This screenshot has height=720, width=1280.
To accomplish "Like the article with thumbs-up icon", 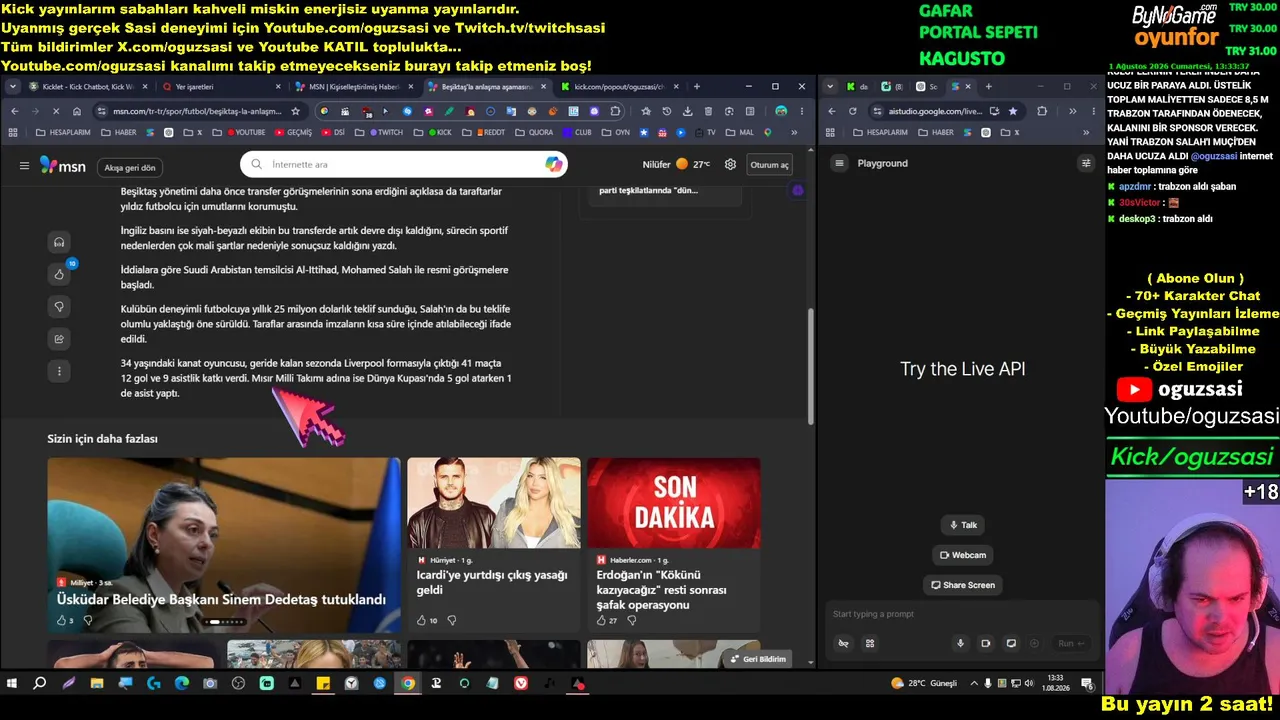I will tap(59, 274).
